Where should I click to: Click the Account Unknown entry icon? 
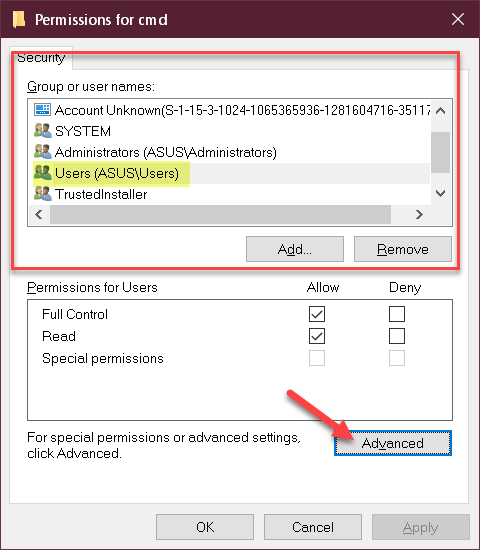coord(42,110)
